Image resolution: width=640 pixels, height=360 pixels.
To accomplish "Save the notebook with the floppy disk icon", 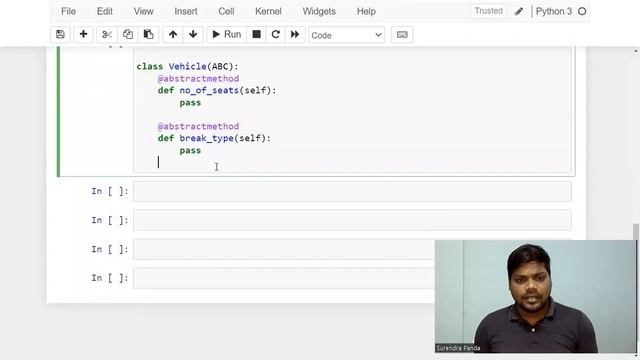I will pos(60,35).
